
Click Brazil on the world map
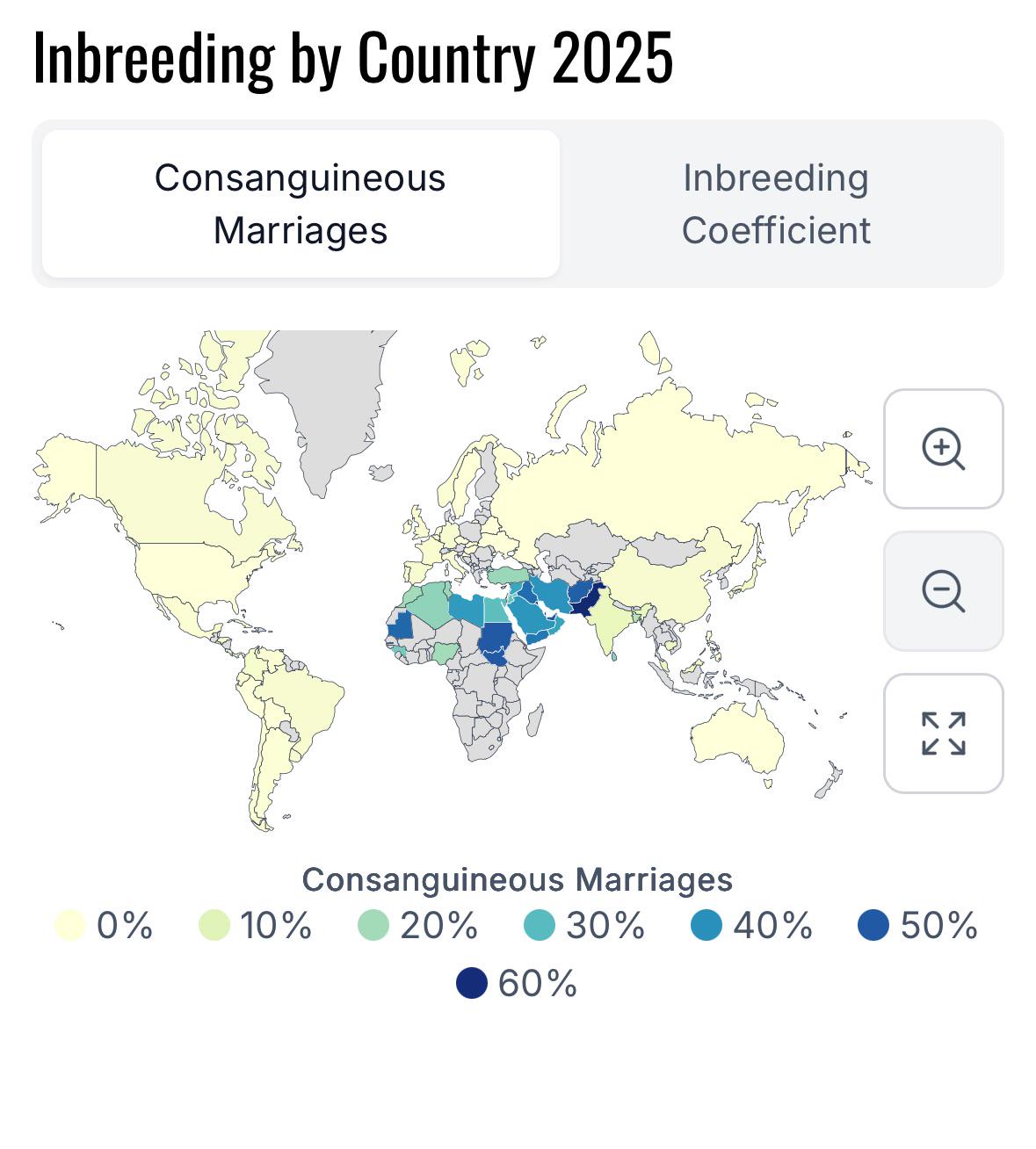pyautogui.click(x=308, y=703)
